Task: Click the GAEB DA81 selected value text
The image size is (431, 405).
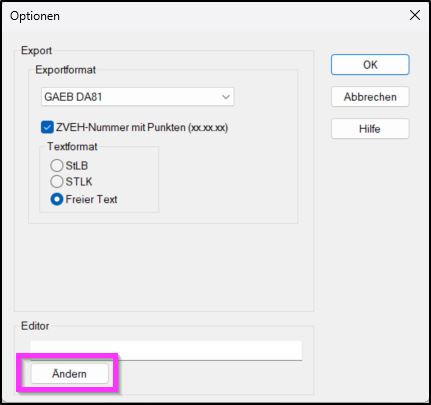Action: point(73,97)
